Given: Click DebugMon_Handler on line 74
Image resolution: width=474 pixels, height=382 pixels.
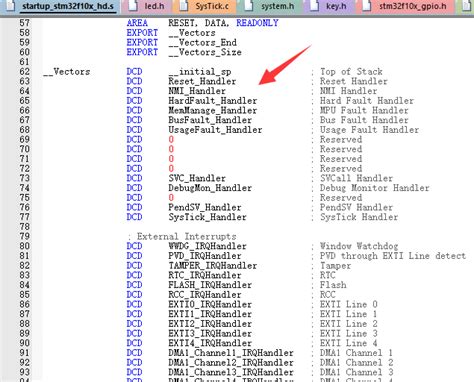Looking at the screenshot, I should tap(210, 188).
